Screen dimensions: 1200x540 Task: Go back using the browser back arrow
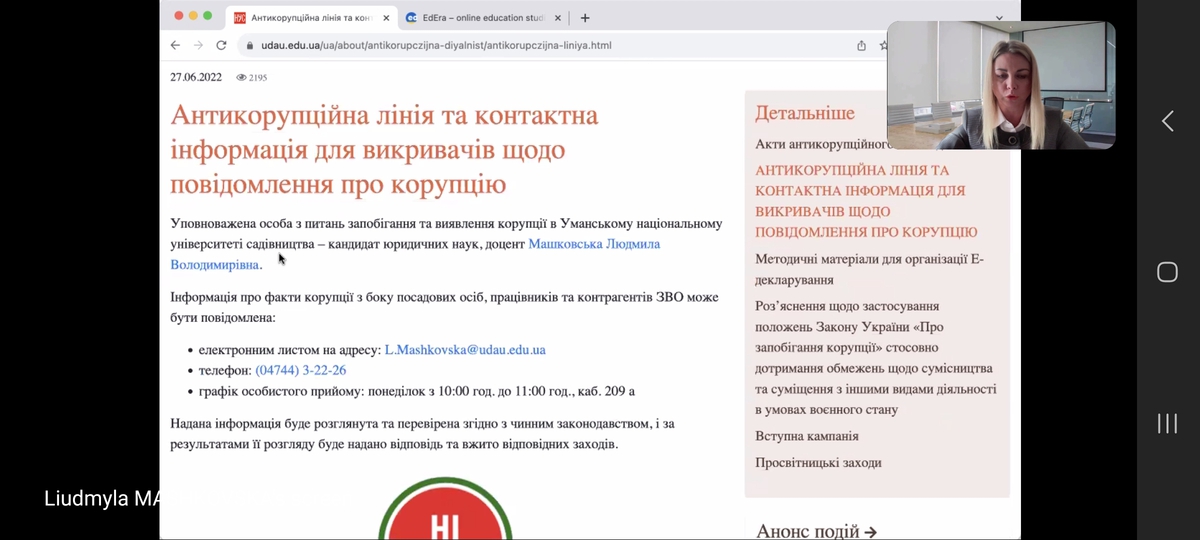point(175,45)
